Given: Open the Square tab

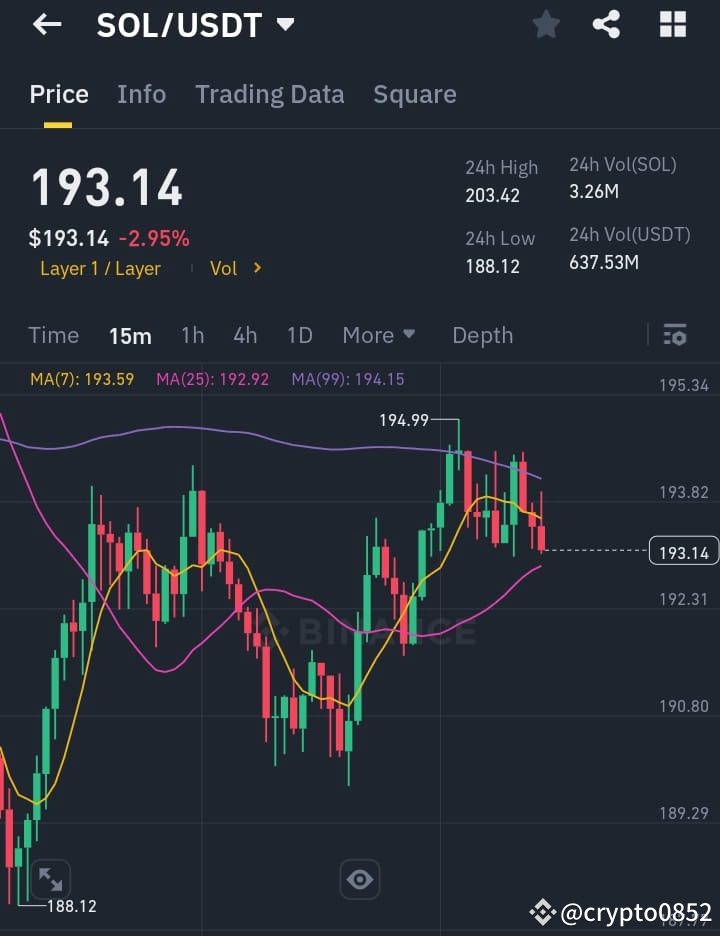Looking at the screenshot, I should 415,94.
